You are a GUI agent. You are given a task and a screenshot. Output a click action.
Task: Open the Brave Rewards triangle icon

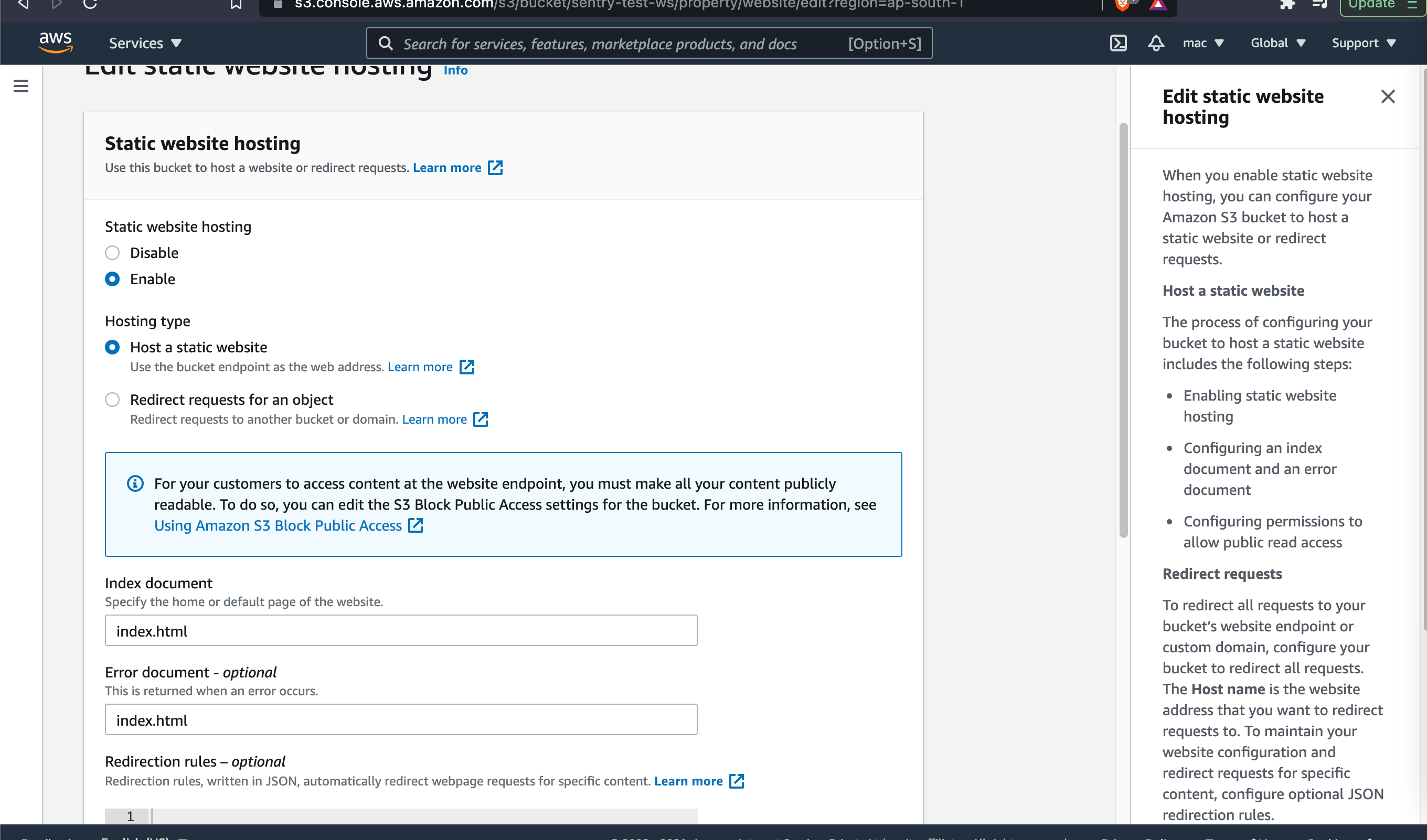pyautogui.click(x=1159, y=4)
